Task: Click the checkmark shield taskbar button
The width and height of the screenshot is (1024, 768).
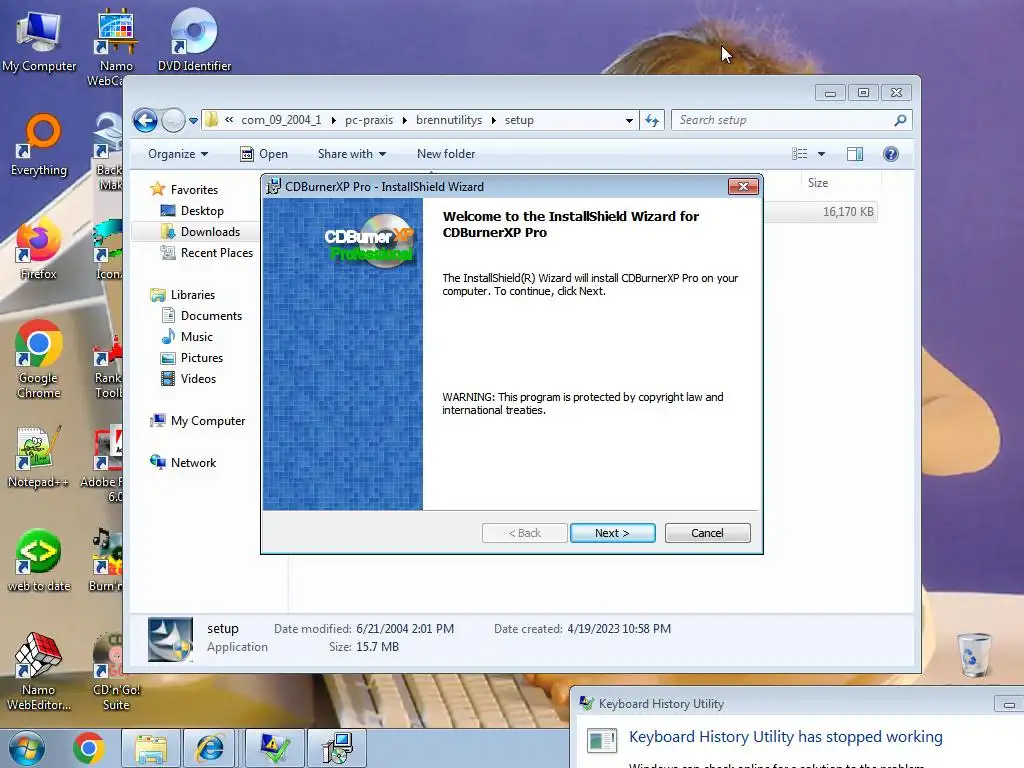Action: [x=275, y=748]
